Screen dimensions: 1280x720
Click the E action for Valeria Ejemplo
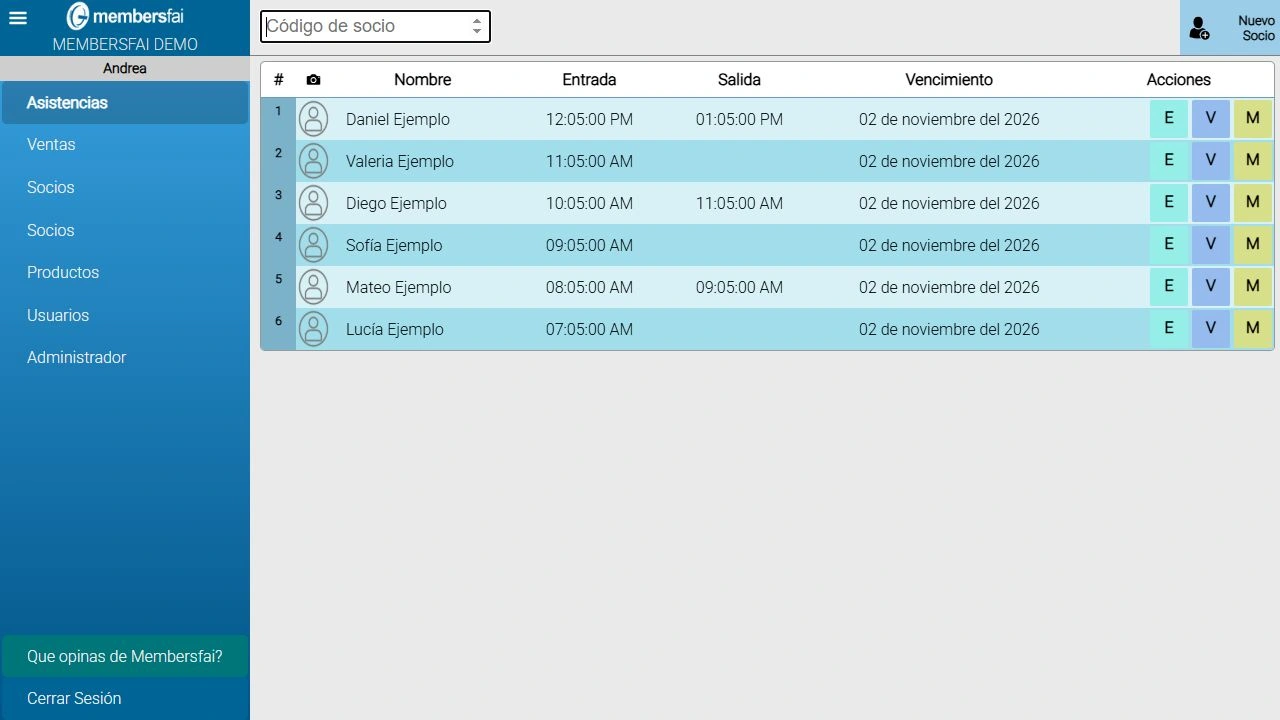[x=1168, y=161]
